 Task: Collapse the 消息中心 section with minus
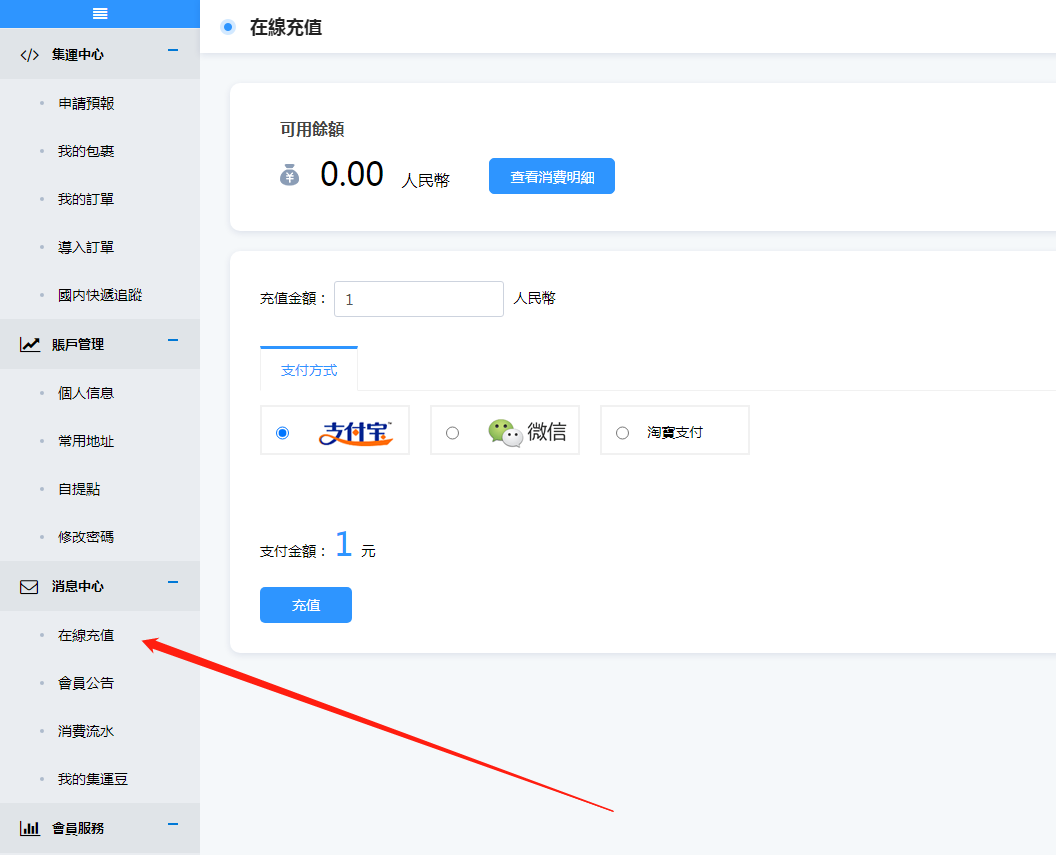point(173,582)
